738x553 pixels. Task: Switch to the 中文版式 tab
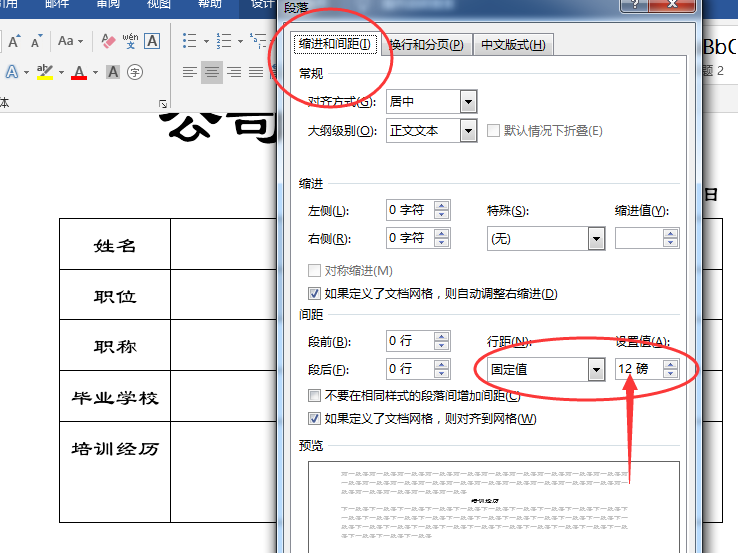(513, 45)
